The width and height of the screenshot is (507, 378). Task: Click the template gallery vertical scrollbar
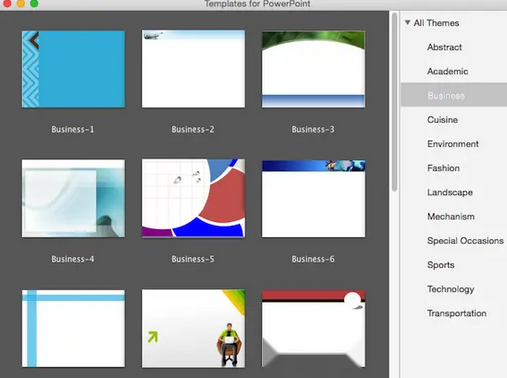pyautogui.click(x=395, y=102)
